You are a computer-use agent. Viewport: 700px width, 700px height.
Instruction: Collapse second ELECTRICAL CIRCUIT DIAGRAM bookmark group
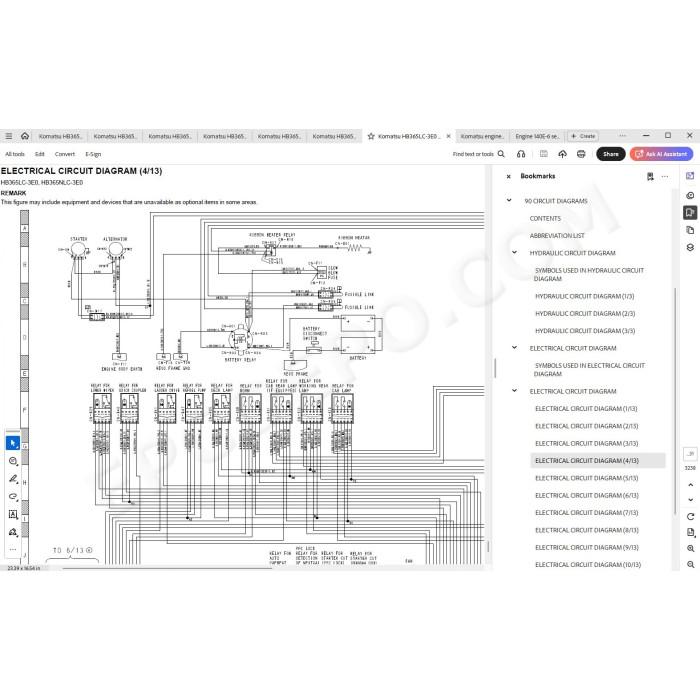coord(514,391)
